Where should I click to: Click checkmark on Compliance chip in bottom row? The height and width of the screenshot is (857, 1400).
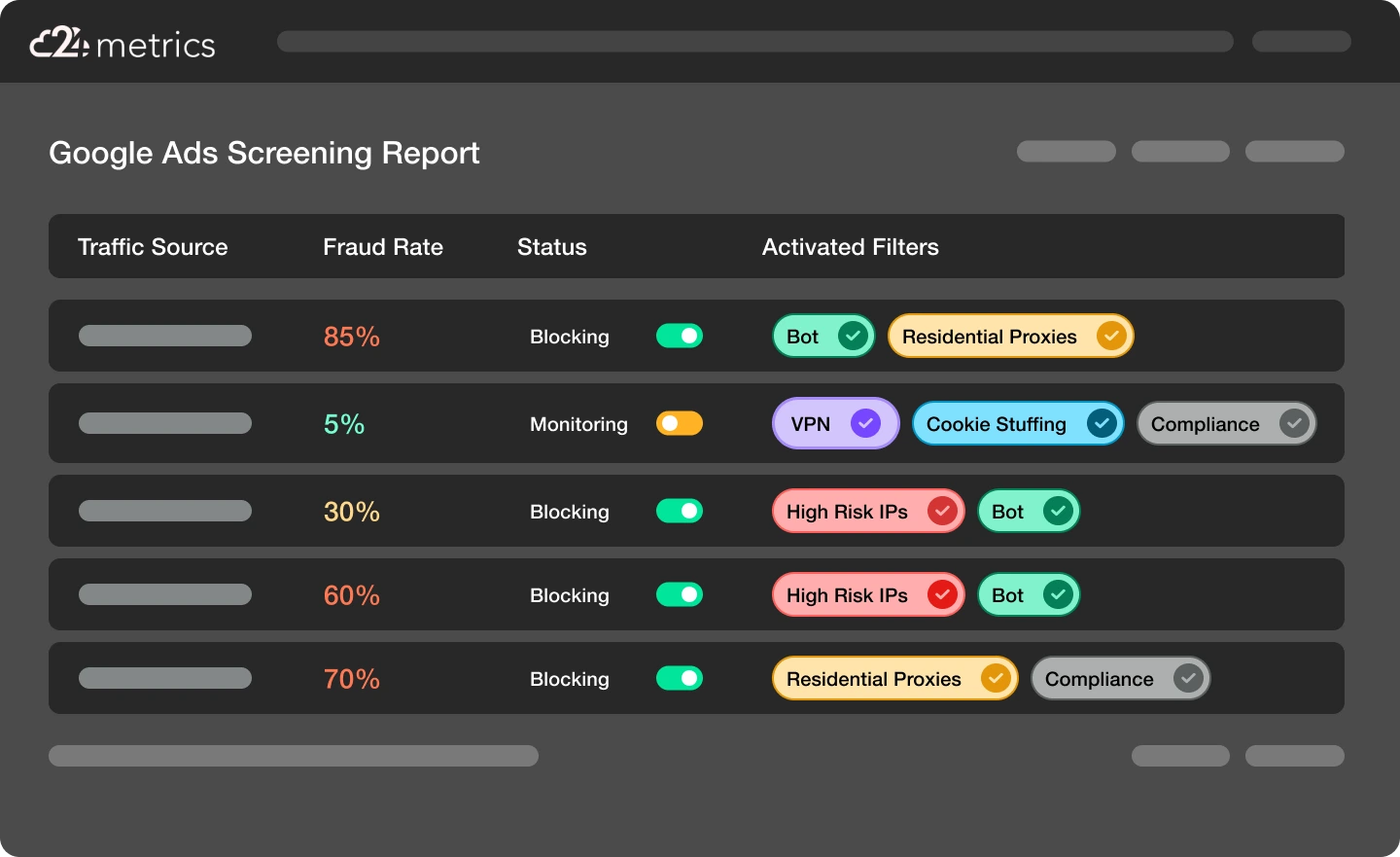coord(1188,678)
